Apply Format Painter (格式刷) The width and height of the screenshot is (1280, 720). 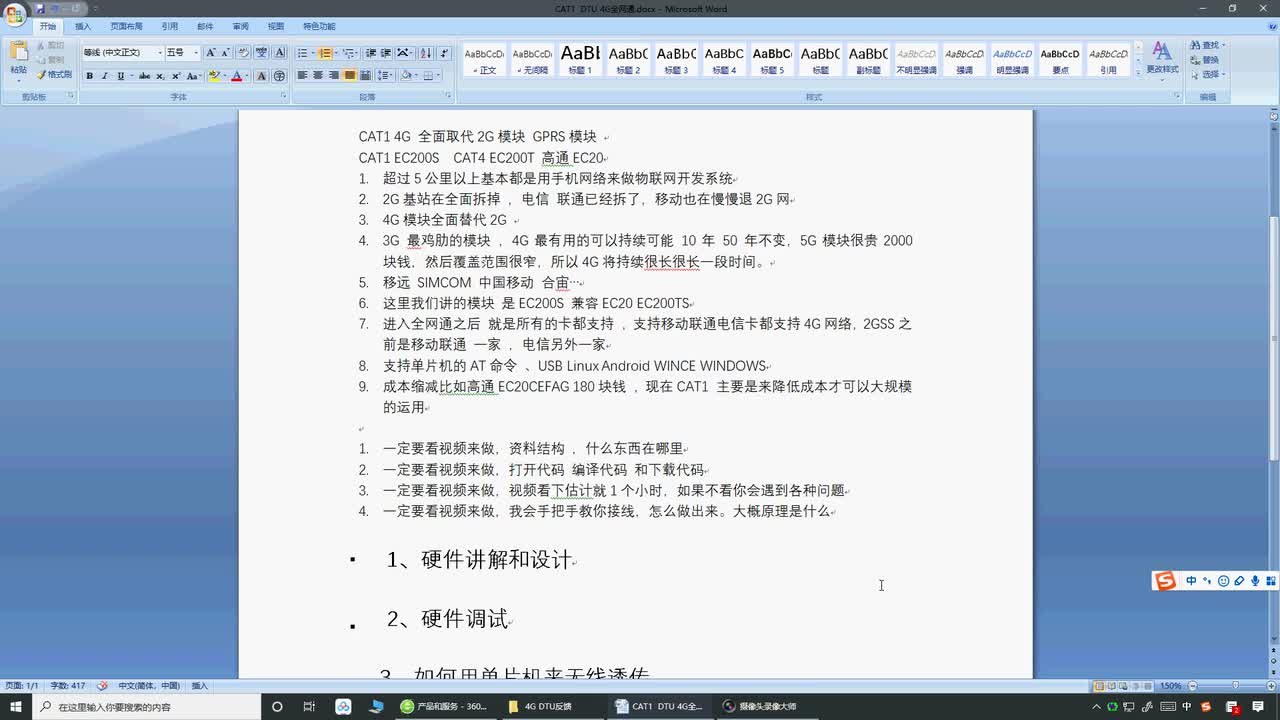click(x=54, y=75)
